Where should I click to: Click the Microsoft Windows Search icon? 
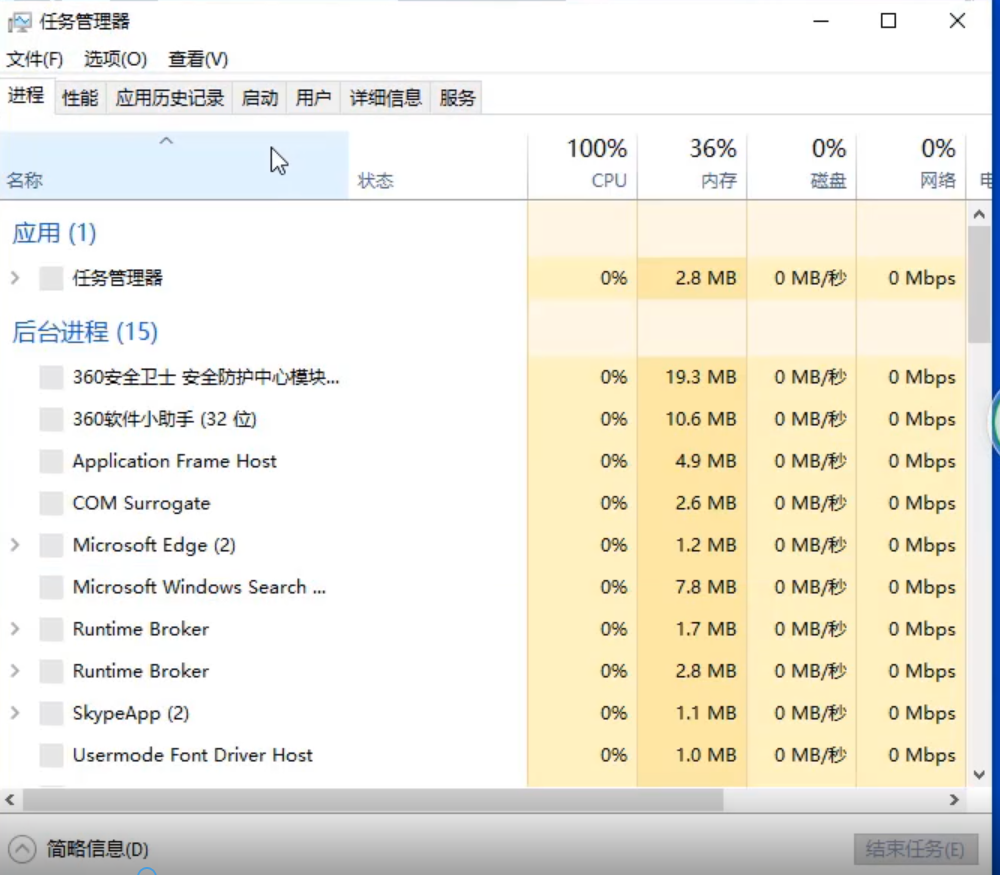(x=51, y=588)
